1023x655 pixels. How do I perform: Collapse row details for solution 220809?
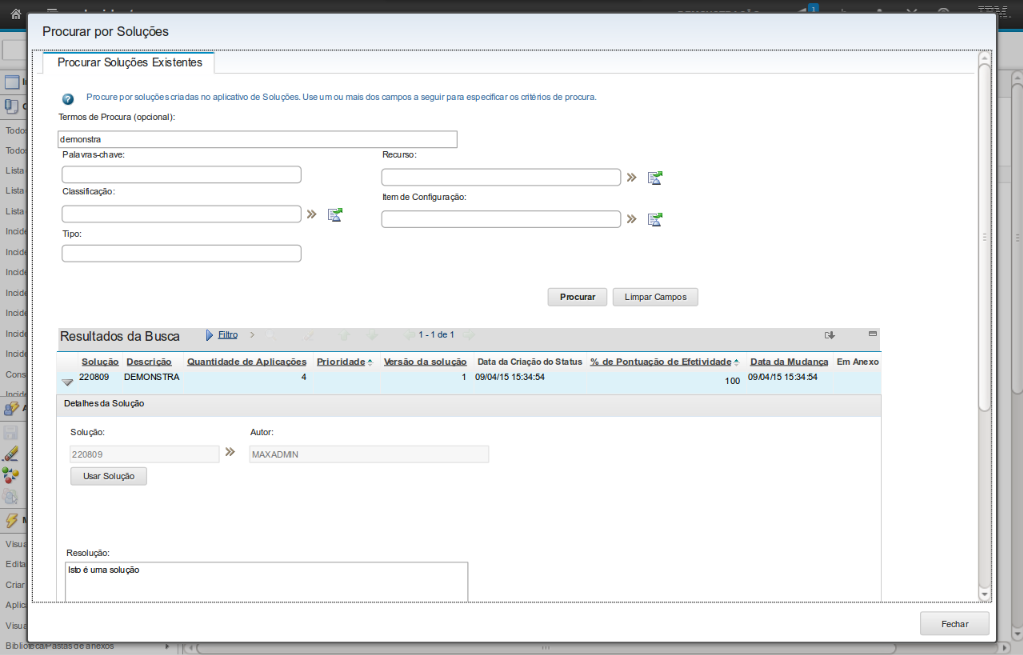[67, 381]
